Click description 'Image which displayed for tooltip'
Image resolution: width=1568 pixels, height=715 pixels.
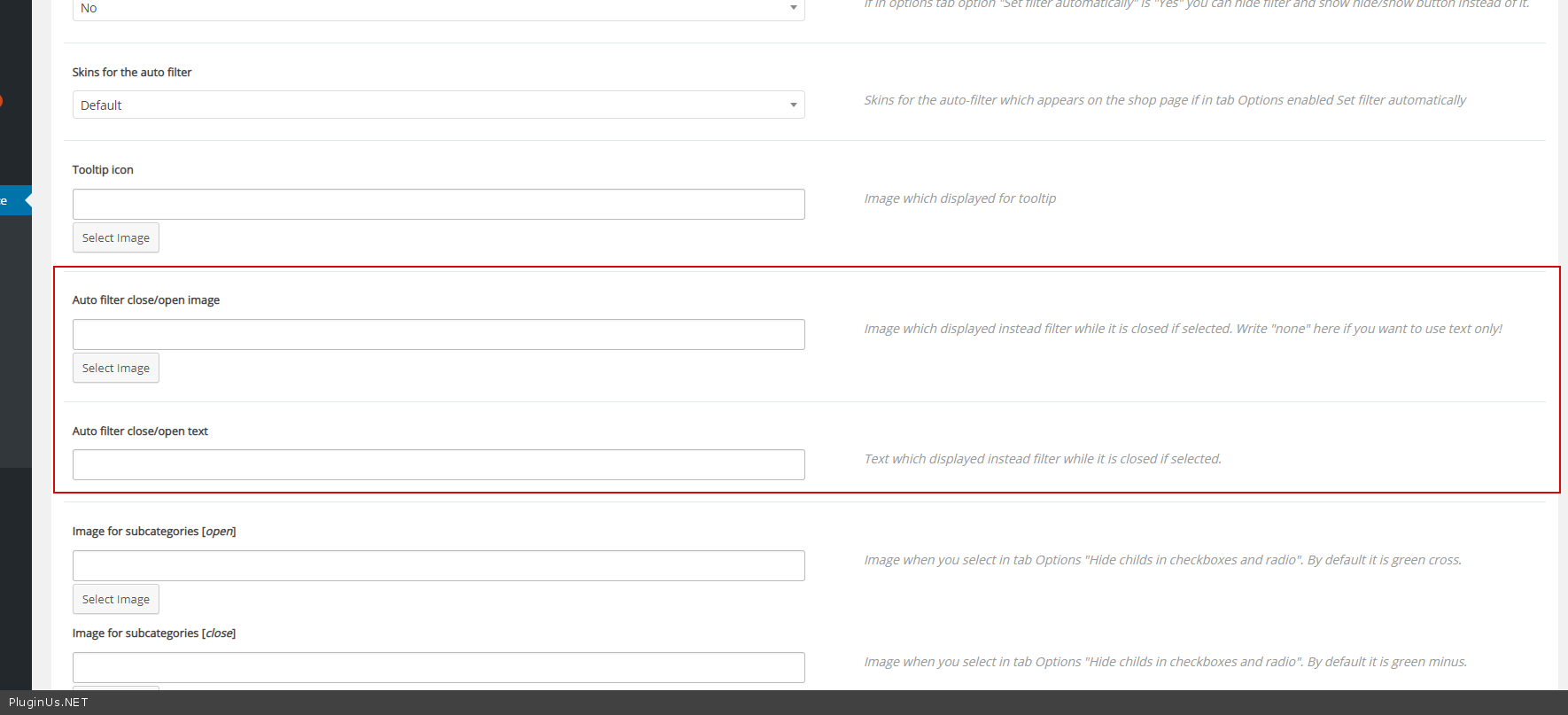click(960, 198)
